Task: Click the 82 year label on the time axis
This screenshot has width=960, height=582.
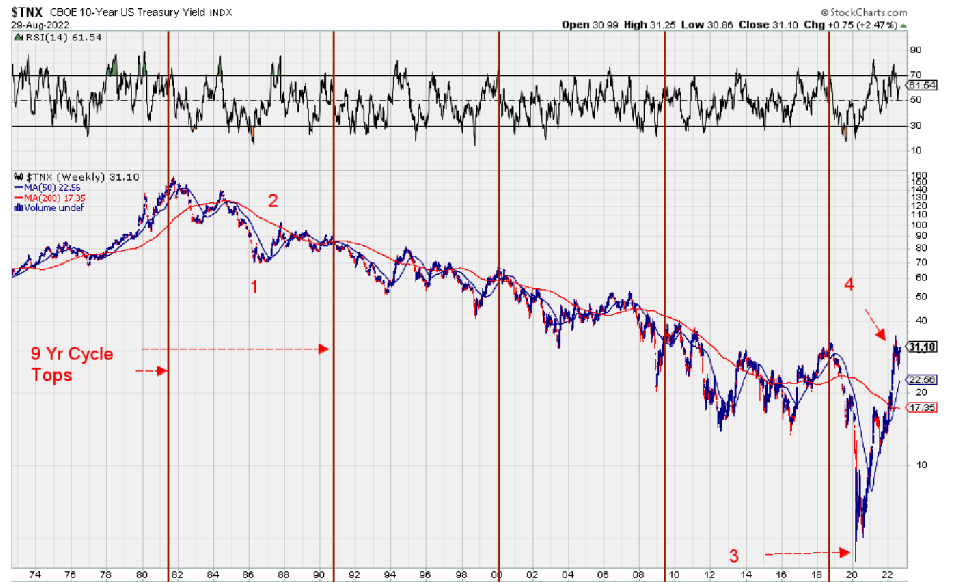Action: click(177, 575)
